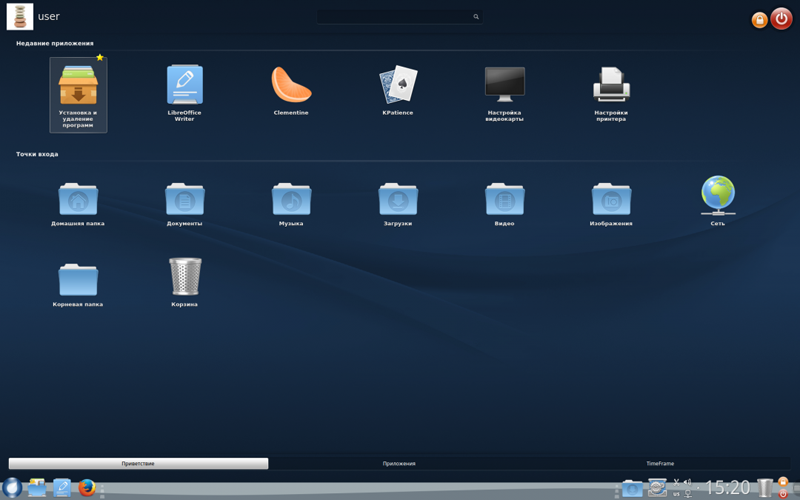Switch to the Приложения tab
This screenshot has height=500, width=800.
tap(399, 463)
